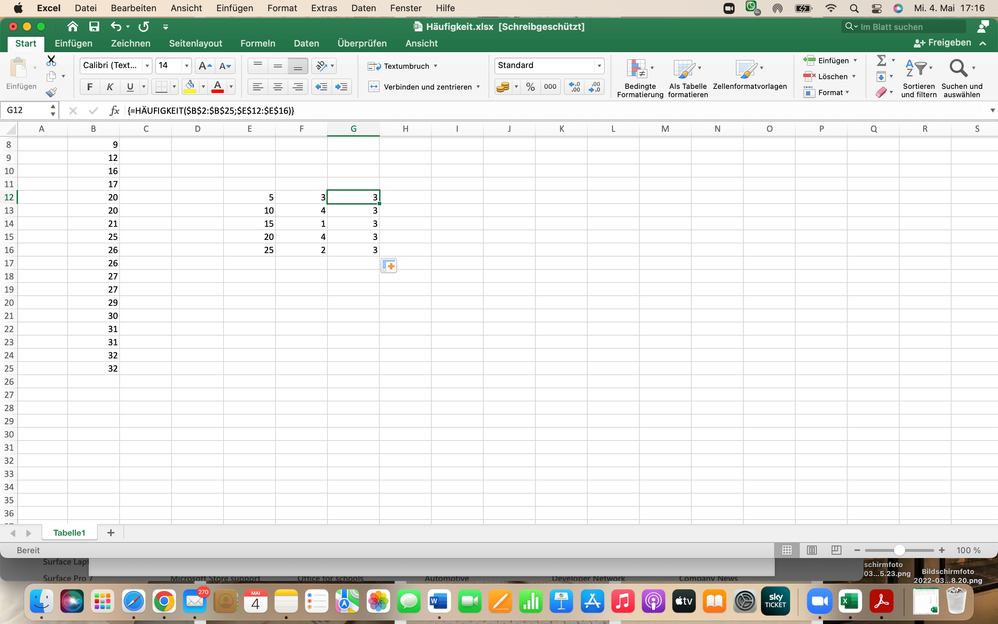998x624 pixels.
Task: Click the paste options icon below G16
Action: (x=389, y=266)
